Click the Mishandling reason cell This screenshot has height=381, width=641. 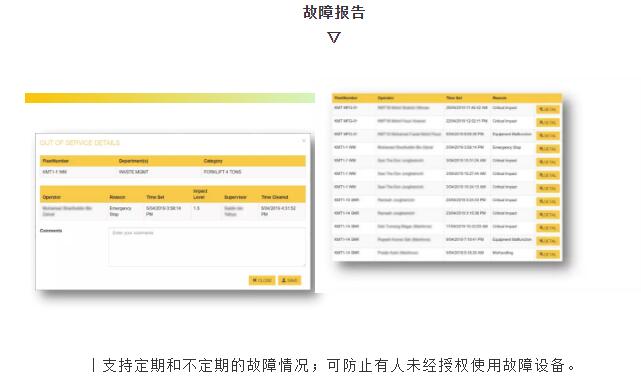(502, 253)
